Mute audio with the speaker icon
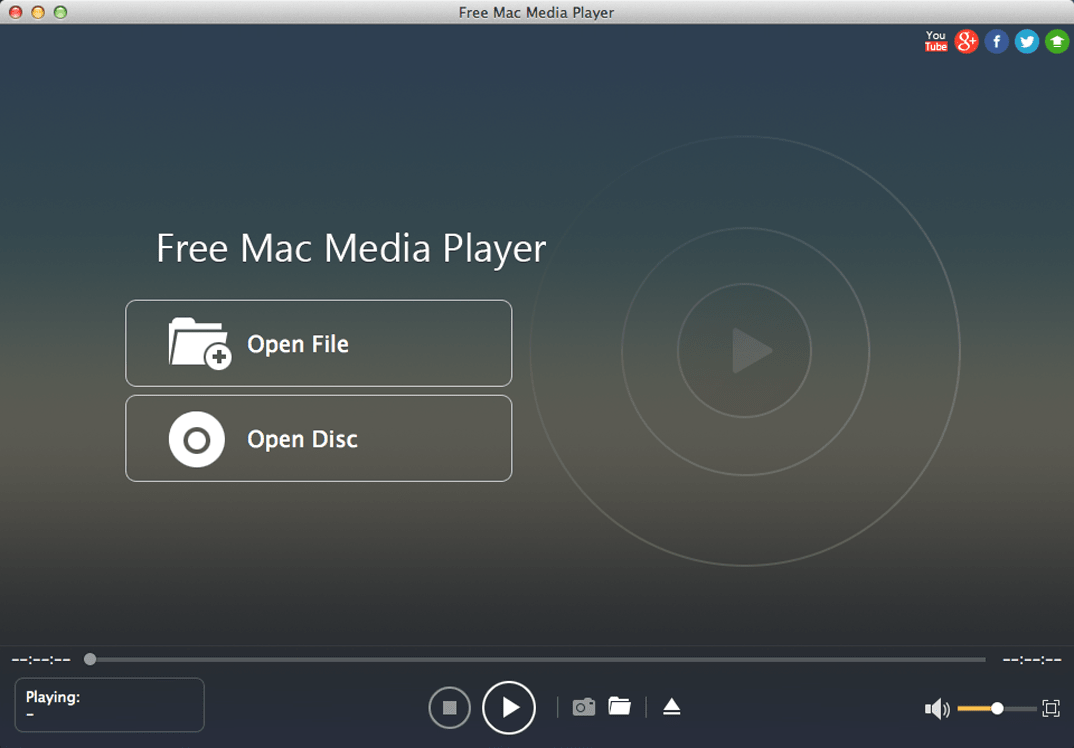 [937, 709]
